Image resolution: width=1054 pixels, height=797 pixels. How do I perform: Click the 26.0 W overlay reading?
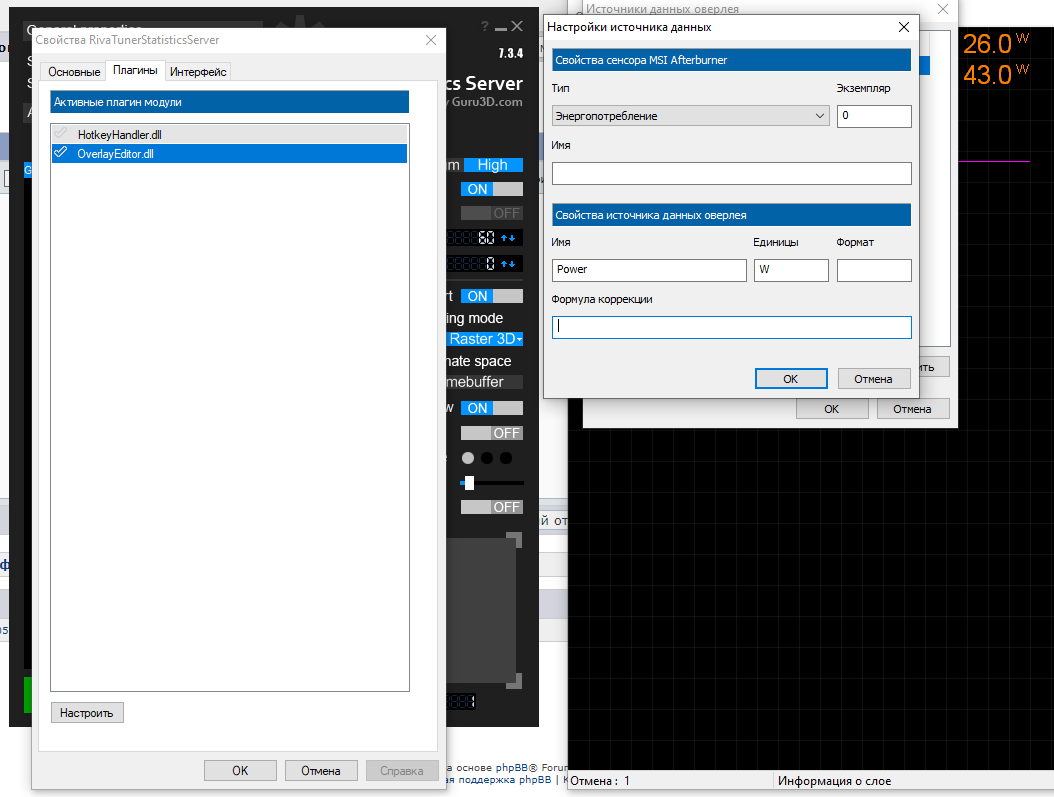(x=996, y=44)
